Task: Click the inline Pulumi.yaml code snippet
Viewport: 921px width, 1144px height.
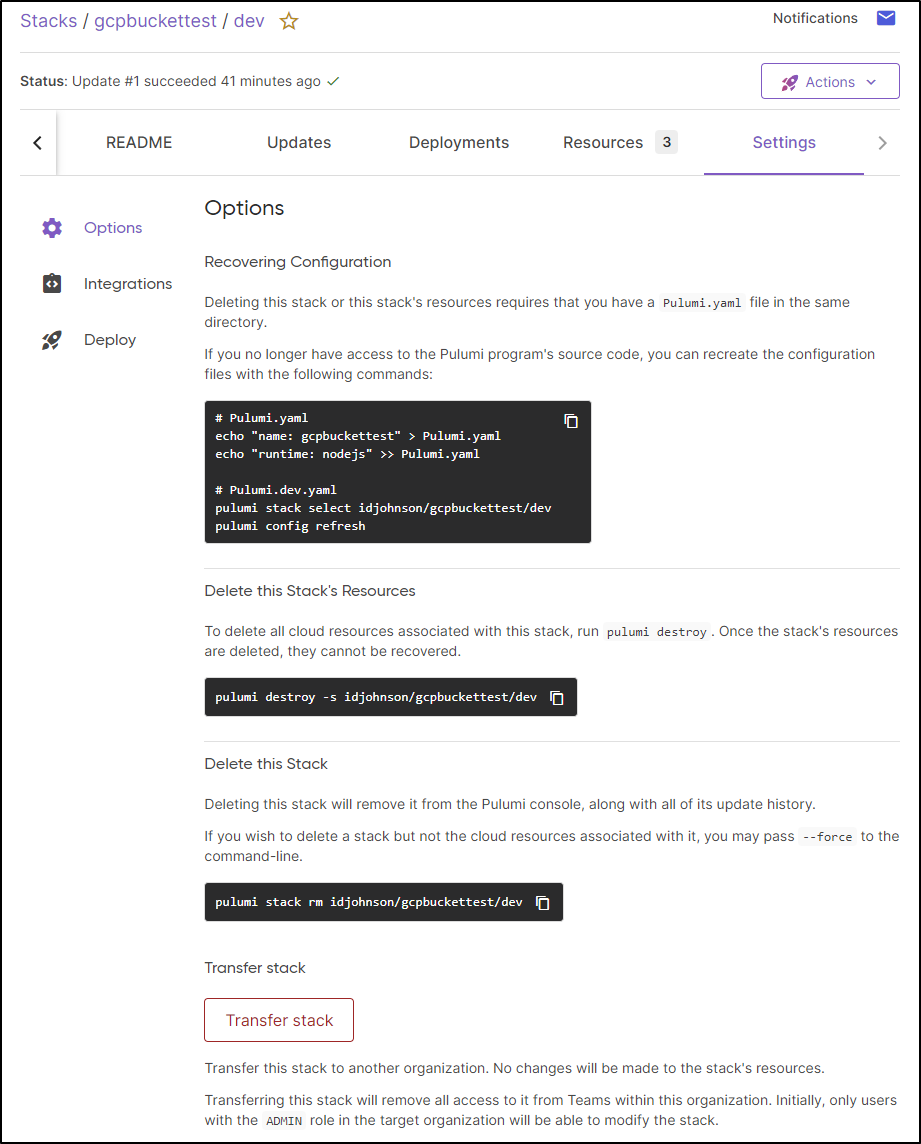Action: (x=701, y=303)
